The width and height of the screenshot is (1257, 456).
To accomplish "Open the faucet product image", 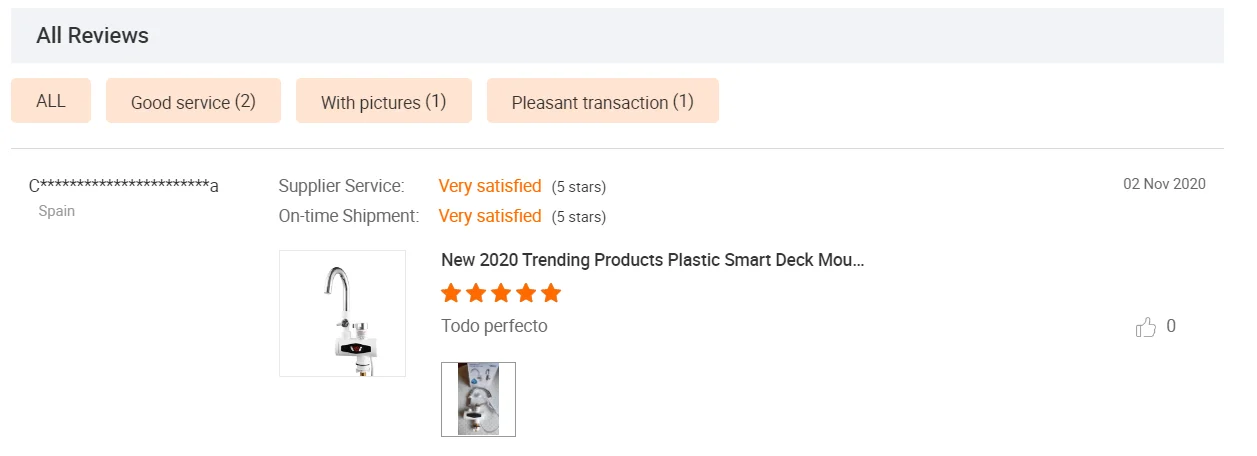I will [342, 313].
